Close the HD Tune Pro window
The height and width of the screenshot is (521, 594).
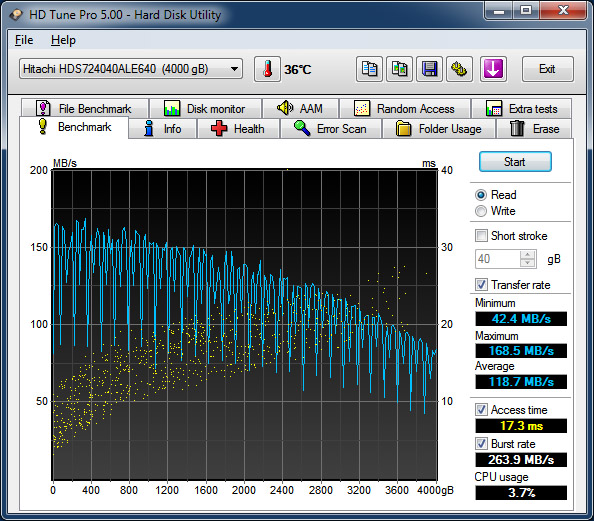click(563, 10)
